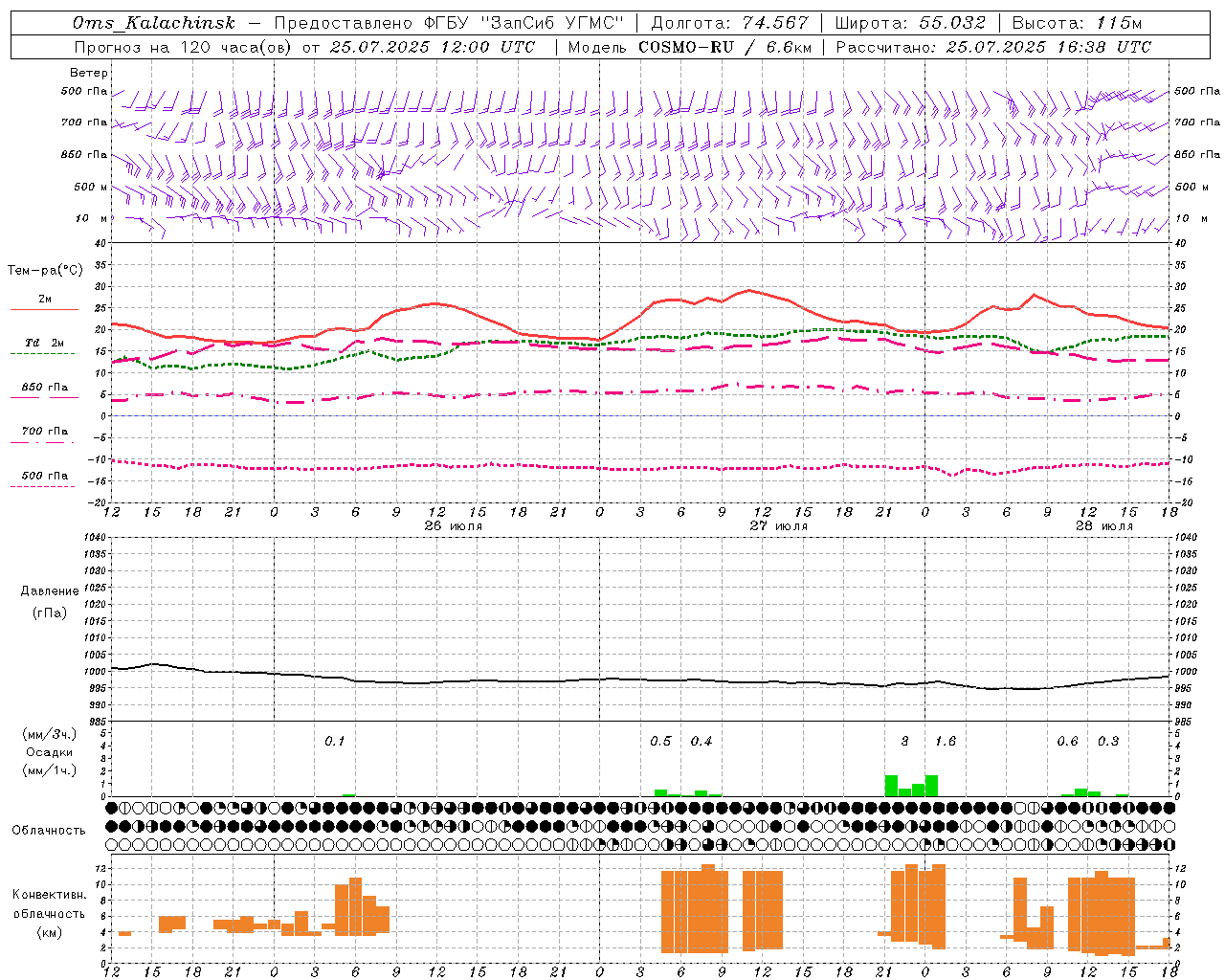Click the Td 2м dew point legend label

point(44,343)
